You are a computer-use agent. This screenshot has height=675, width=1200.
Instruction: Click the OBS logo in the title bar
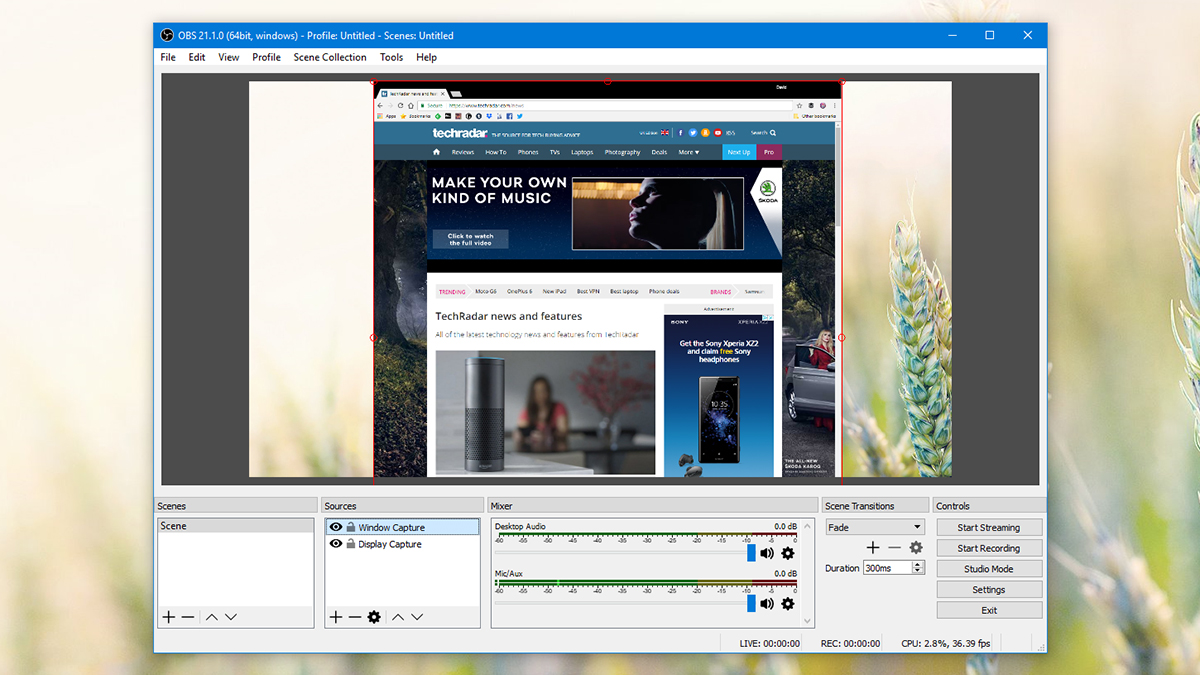pos(168,35)
